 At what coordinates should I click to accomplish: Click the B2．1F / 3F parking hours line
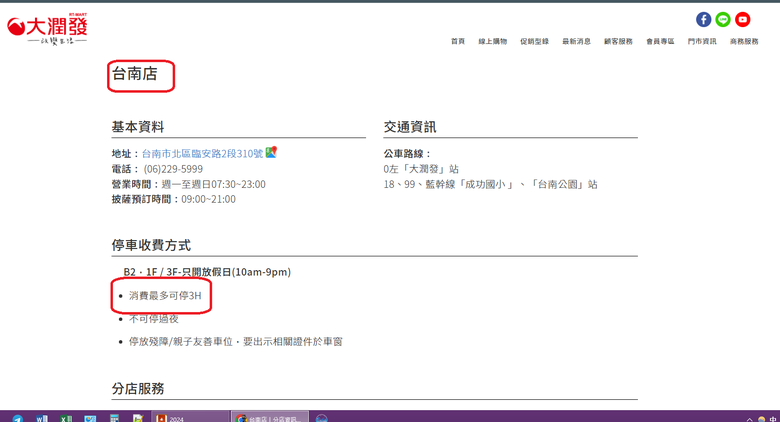point(207,272)
